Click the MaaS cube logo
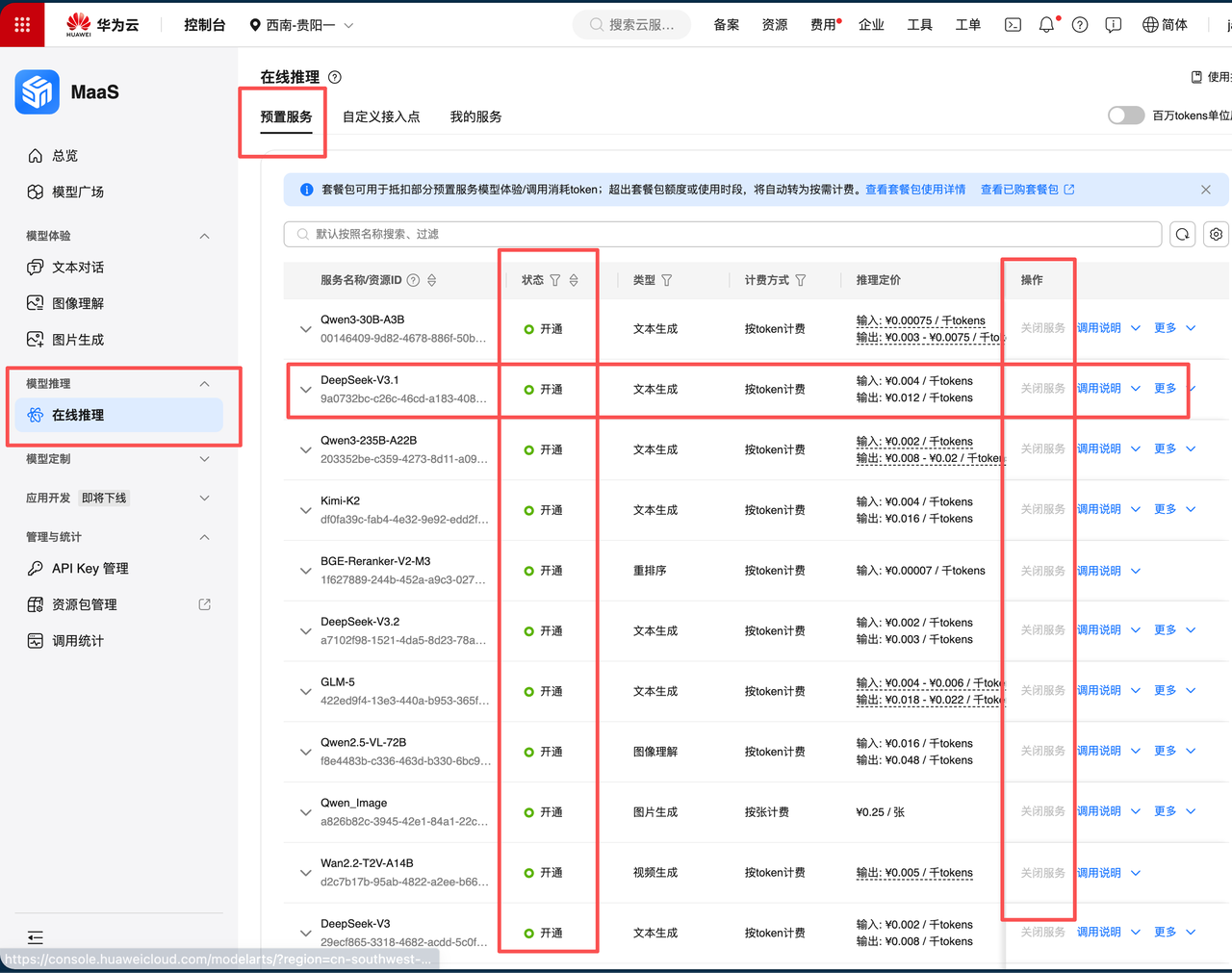 pyautogui.click(x=38, y=92)
